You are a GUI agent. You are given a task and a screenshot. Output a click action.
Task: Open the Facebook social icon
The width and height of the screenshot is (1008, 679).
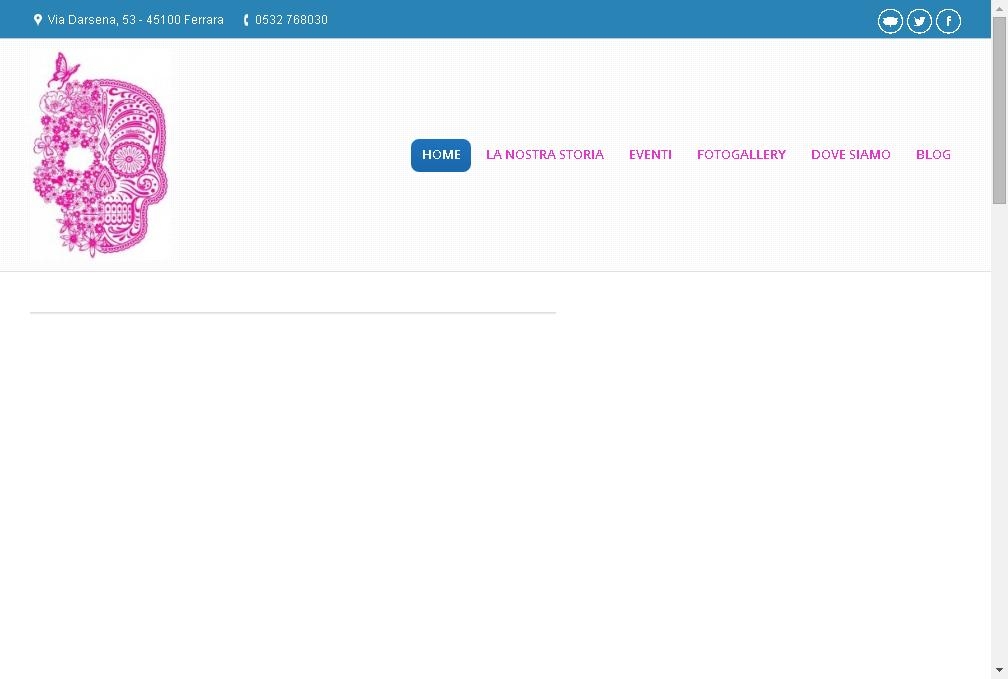[x=948, y=21]
